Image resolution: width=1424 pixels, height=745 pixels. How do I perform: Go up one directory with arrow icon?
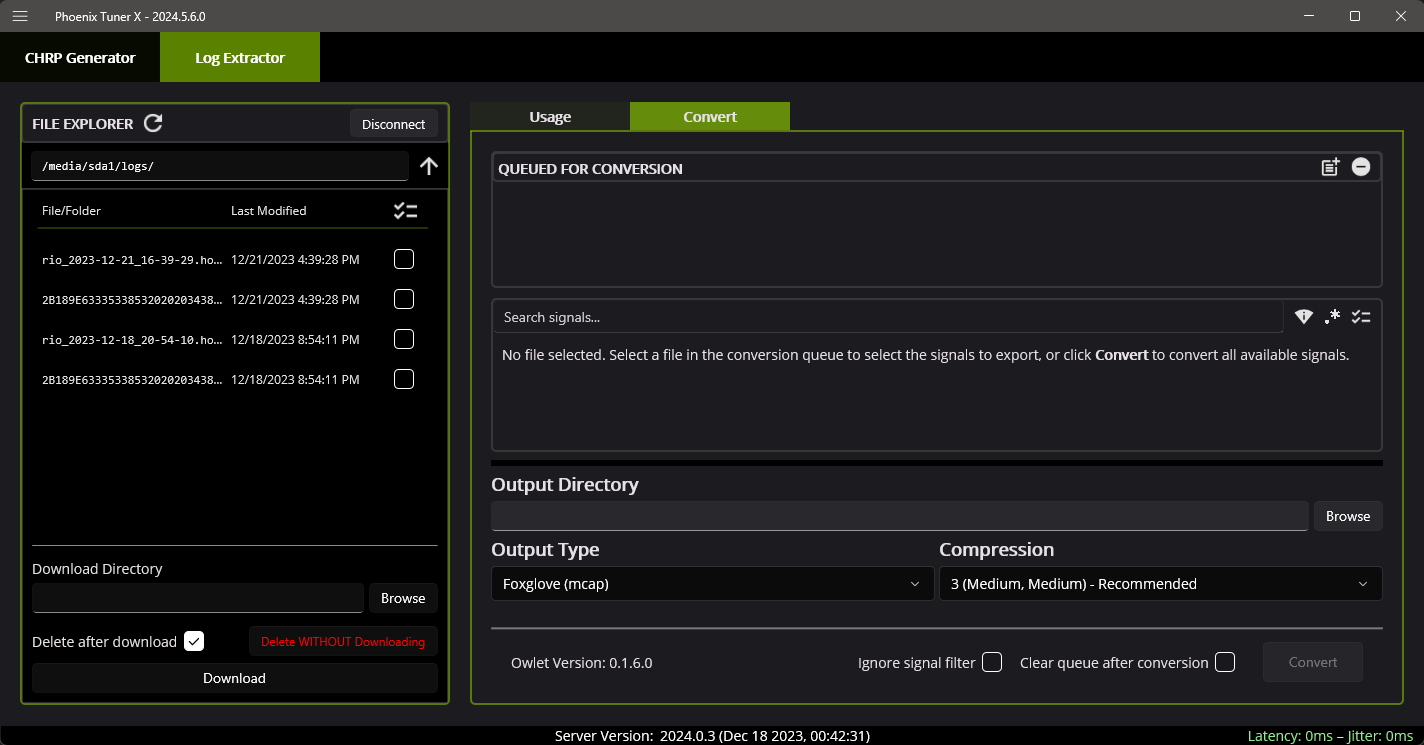(429, 166)
